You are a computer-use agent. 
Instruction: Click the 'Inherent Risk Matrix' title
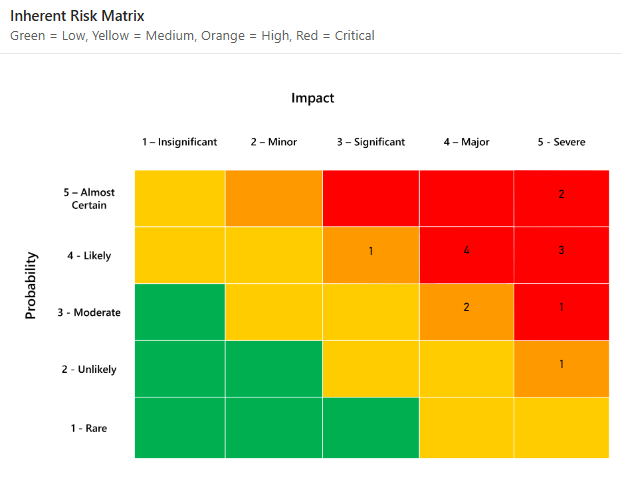pyautogui.click(x=77, y=17)
